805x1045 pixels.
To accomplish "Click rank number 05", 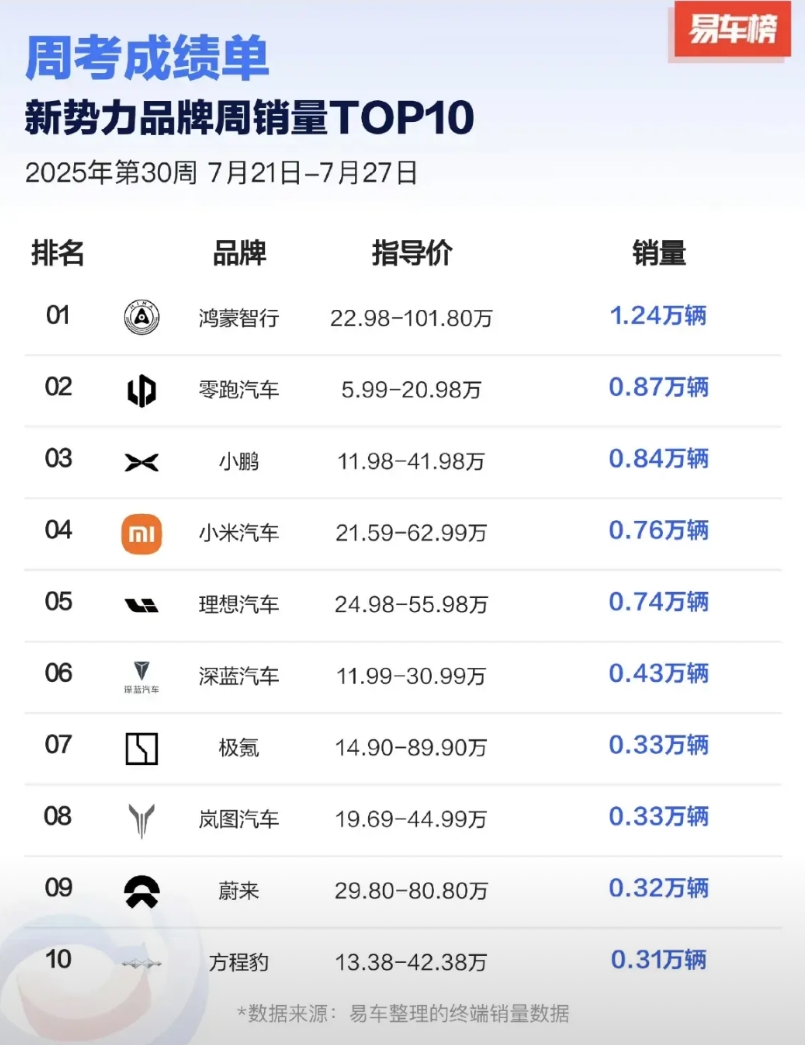I will (x=58, y=601).
